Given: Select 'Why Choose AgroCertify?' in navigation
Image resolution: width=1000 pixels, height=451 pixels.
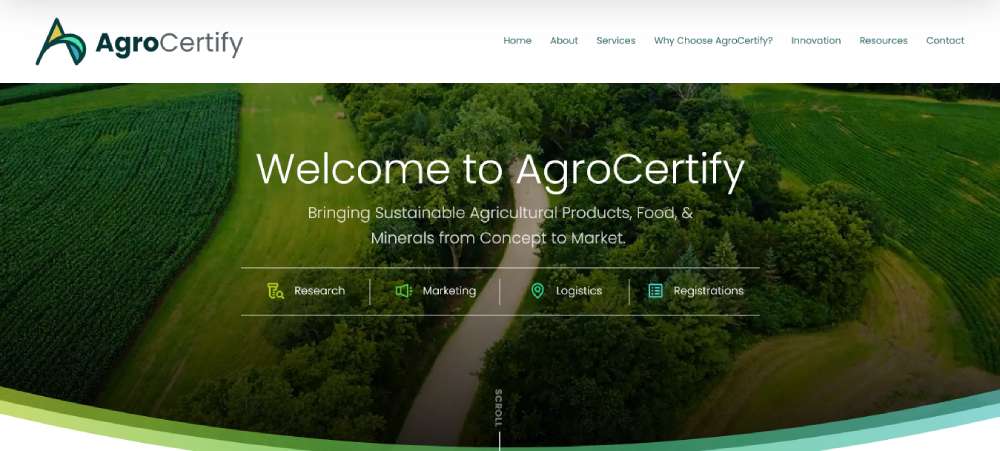Looking at the screenshot, I should click(713, 41).
